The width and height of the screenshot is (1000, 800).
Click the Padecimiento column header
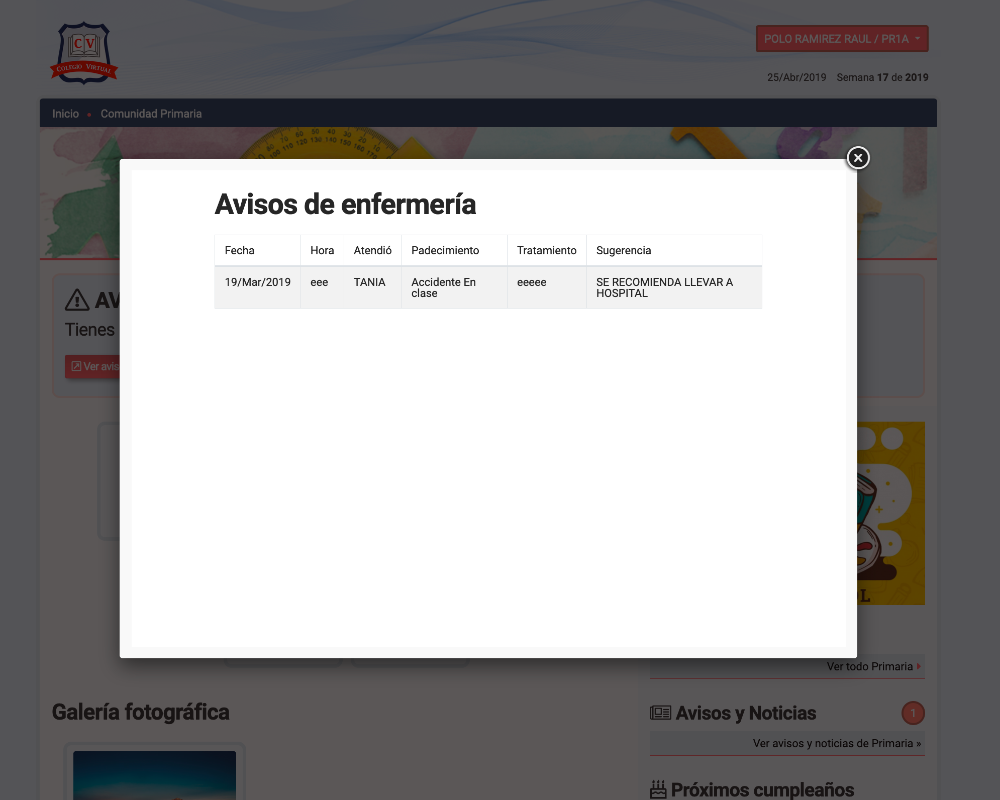(x=445, y=250)
